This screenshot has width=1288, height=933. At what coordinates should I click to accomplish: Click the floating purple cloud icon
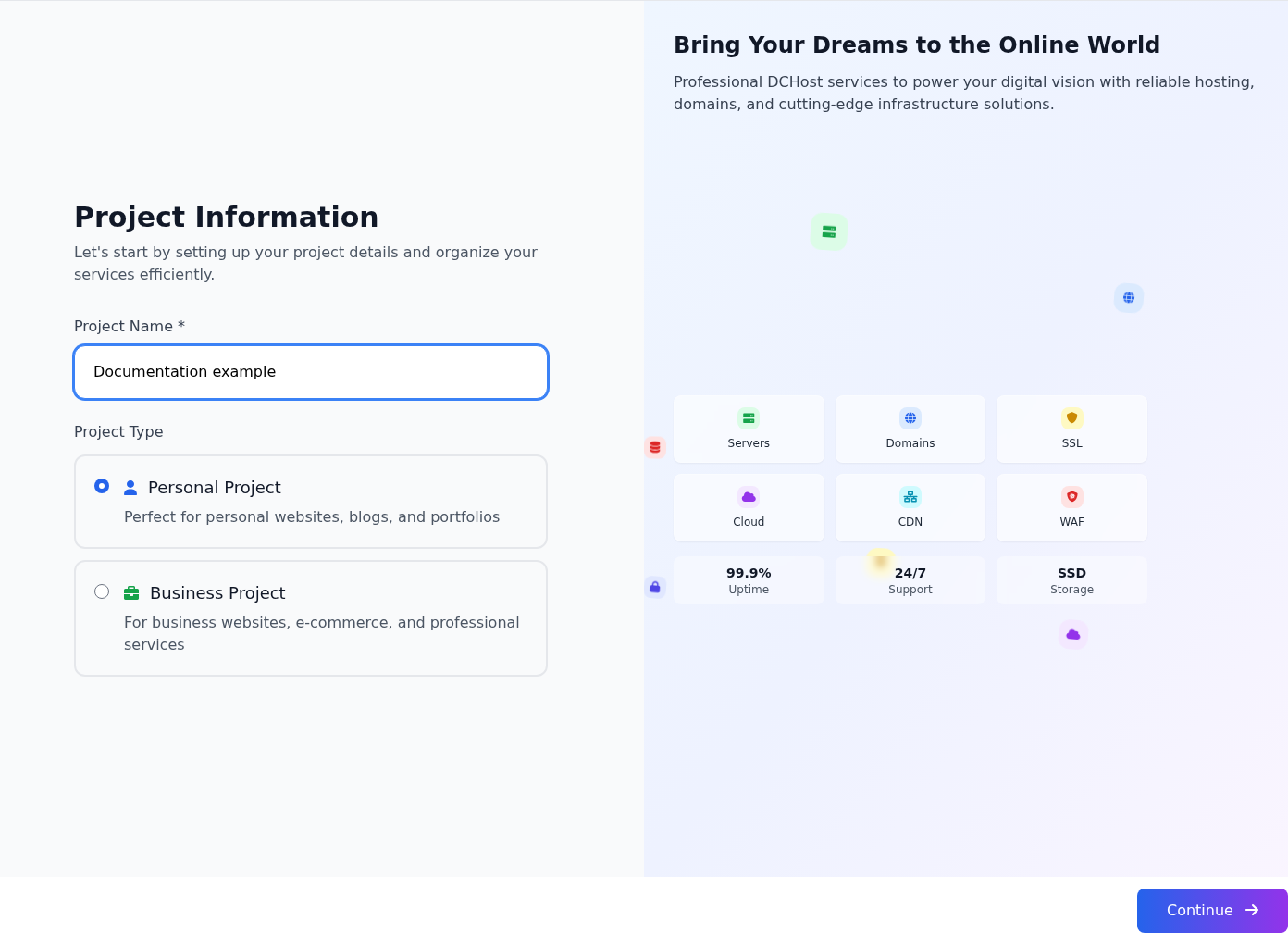click(1073, 634)
